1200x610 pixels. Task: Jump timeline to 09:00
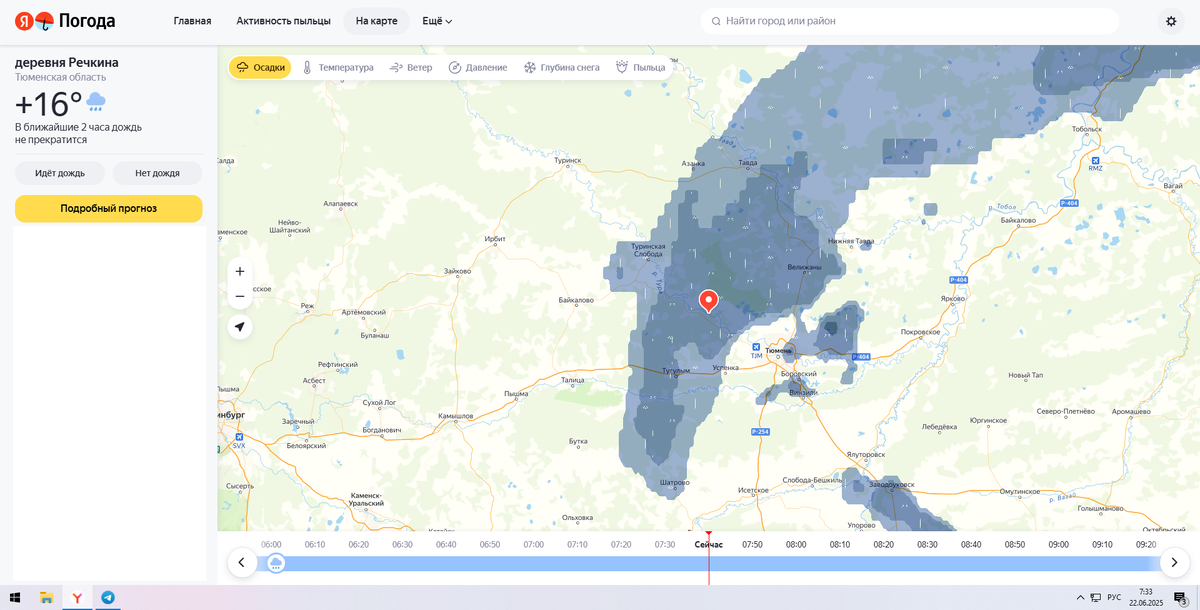click(x=1058, y=544)
